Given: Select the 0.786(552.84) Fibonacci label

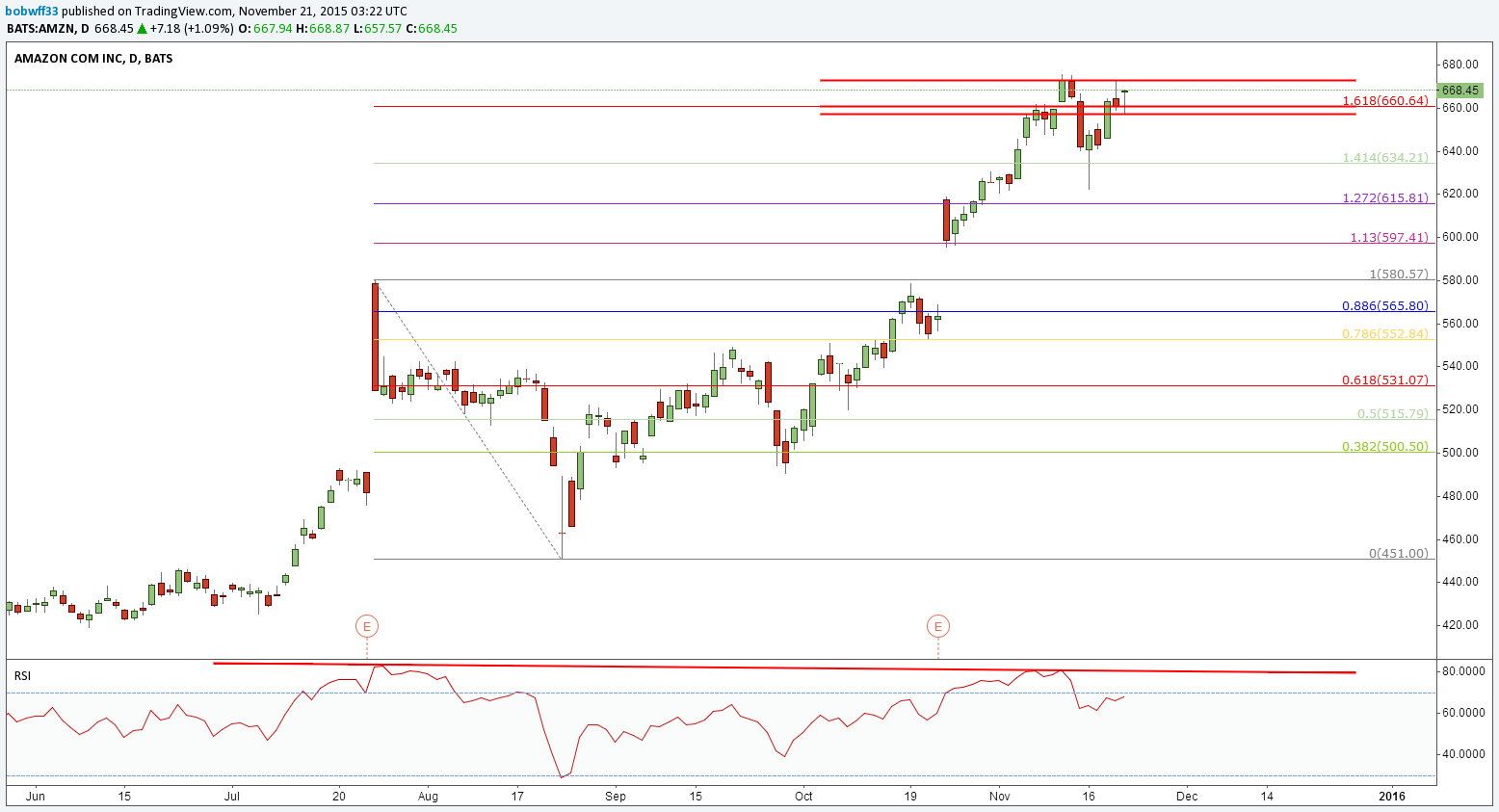Looking at the screenshot, I should tap(1385, 333).
